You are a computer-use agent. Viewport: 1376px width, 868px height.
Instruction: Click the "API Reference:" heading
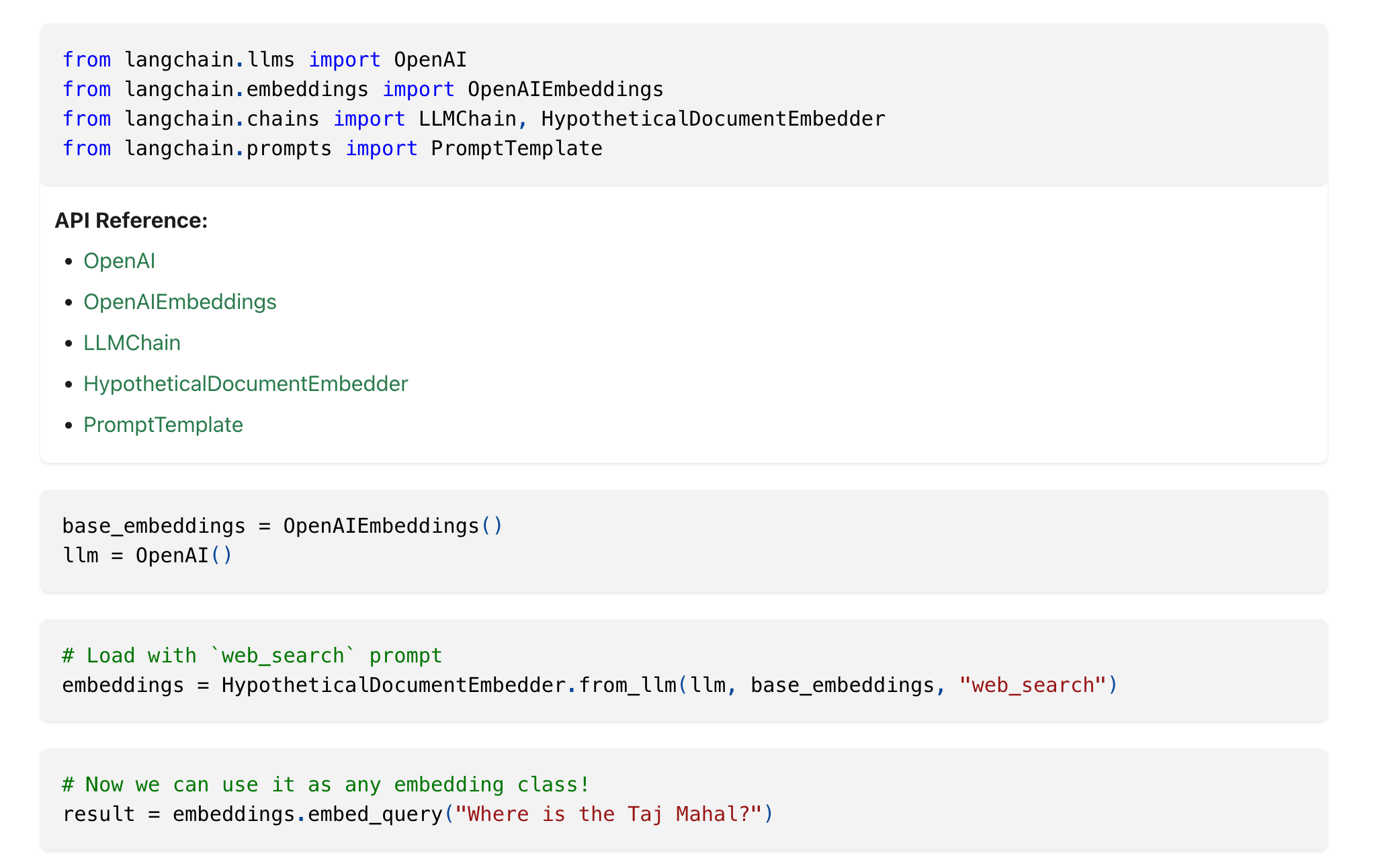click(x=132, y=220)
